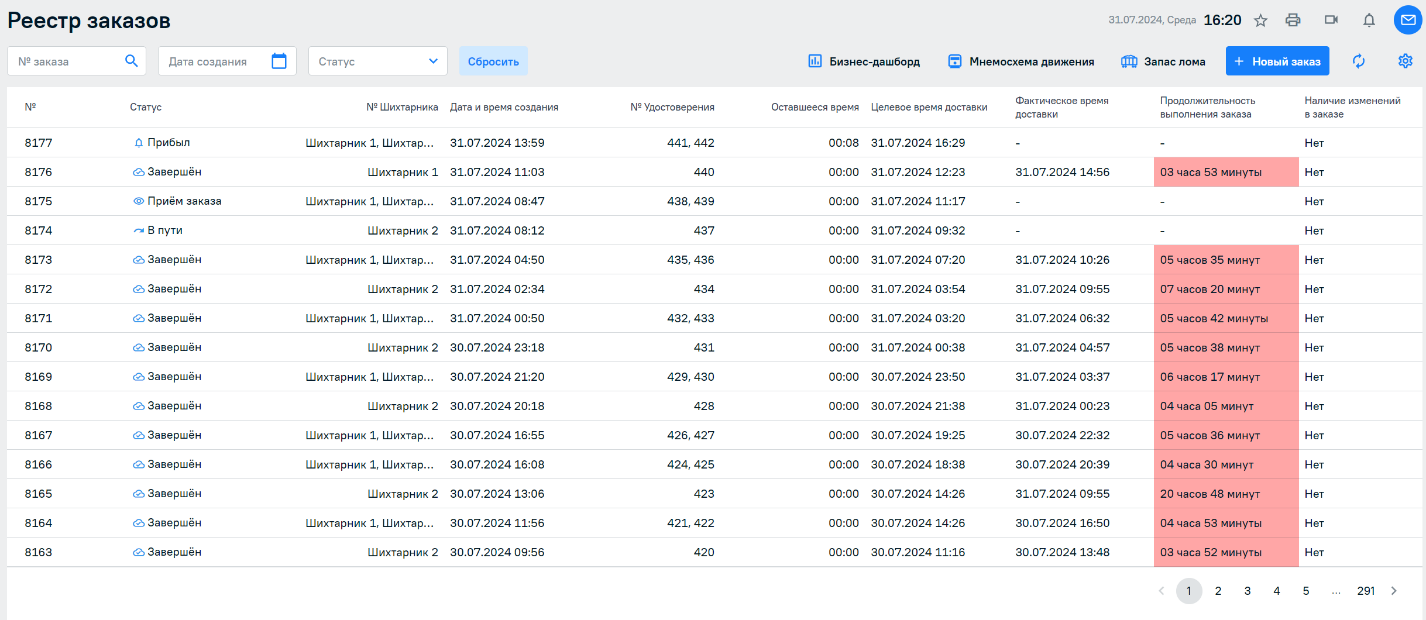The image size is (1426, 620).
Task: Click the printer icon in header
Action: point(1293,20)
